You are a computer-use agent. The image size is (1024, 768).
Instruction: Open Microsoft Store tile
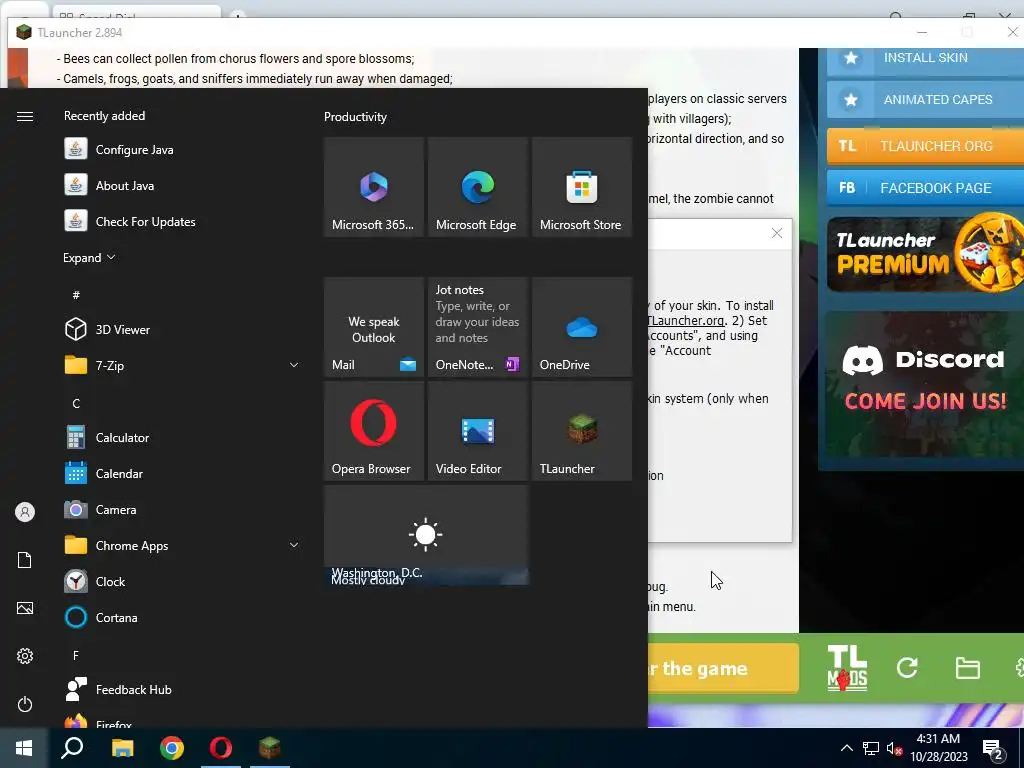(582, 187)
